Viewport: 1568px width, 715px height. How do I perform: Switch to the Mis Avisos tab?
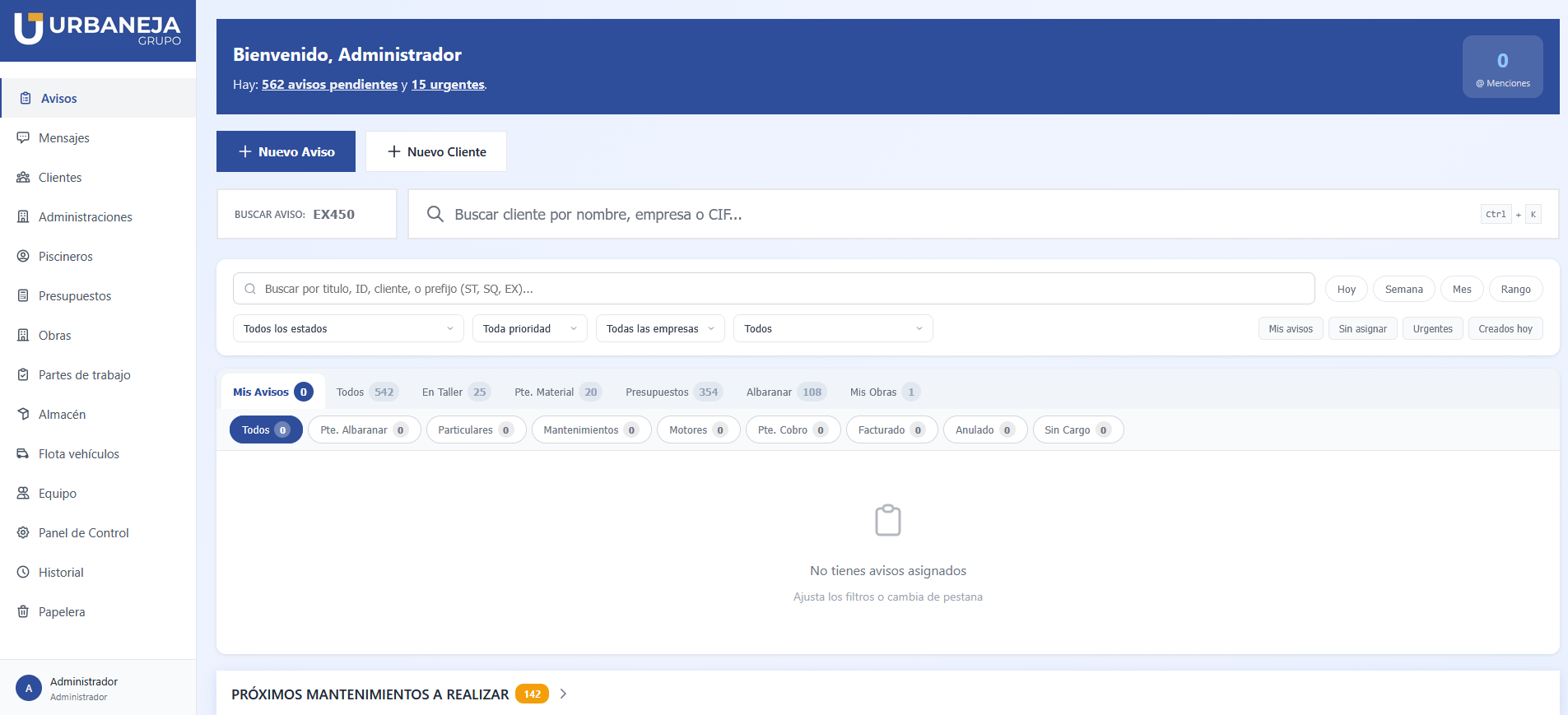click(x=272, y=392)
